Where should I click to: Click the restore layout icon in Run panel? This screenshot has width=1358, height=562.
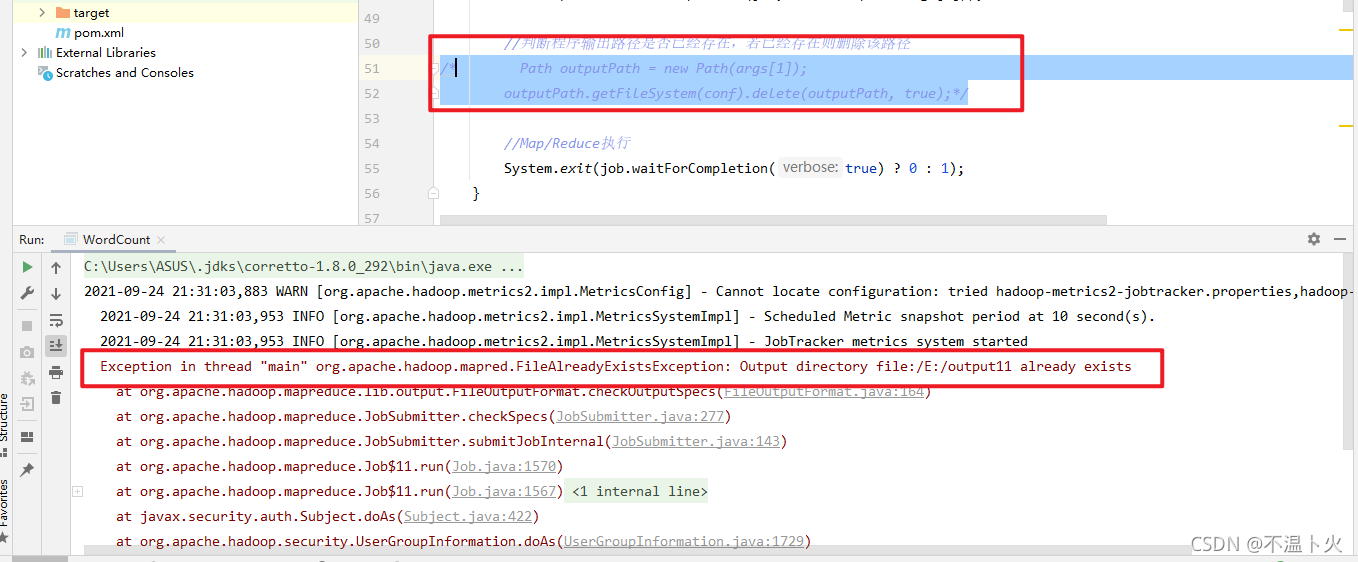click(27, 437)
